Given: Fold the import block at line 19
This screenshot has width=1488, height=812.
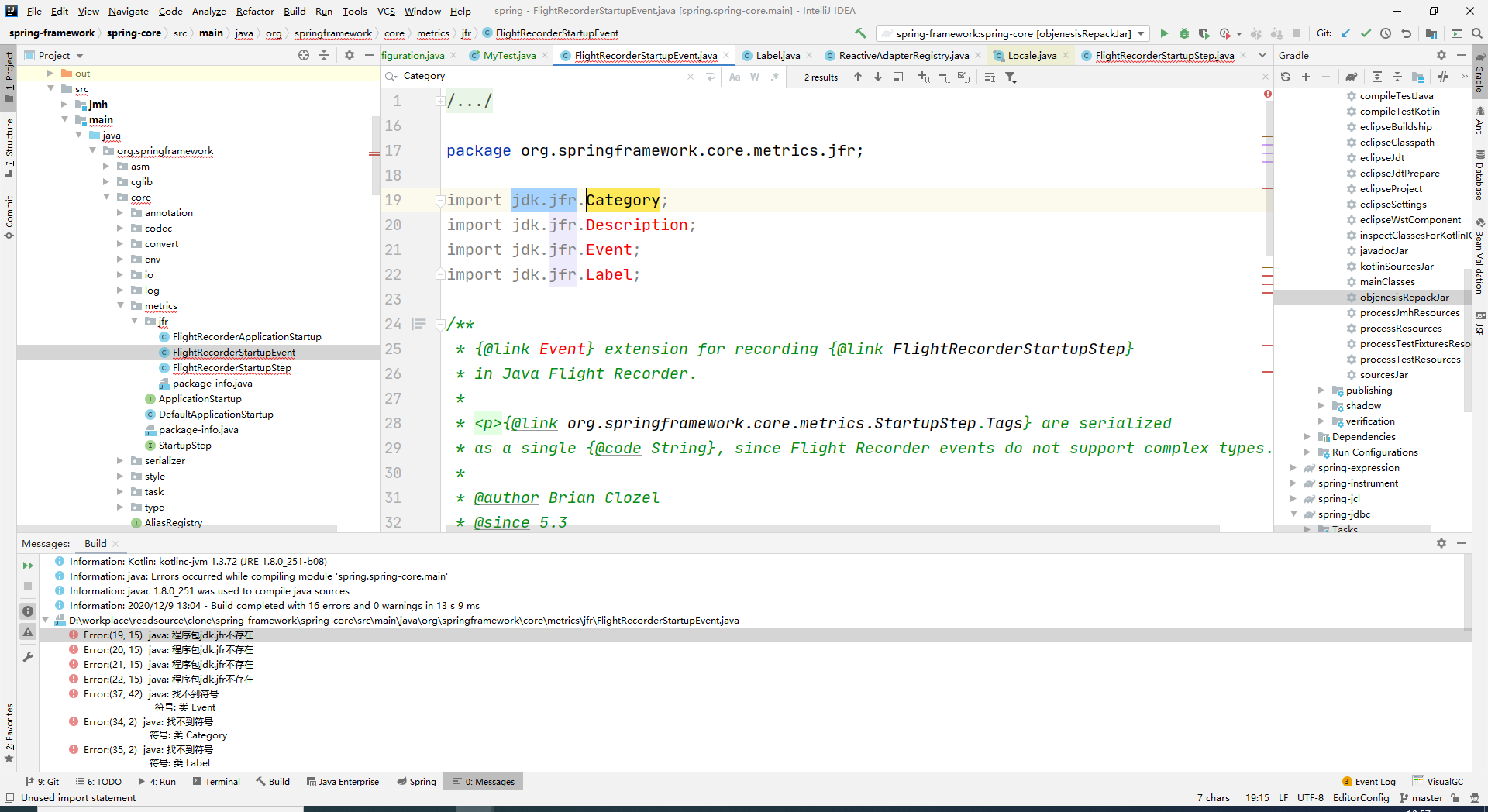Looking at the screenshot, I should pyautogui.click(x=439, y=201).
